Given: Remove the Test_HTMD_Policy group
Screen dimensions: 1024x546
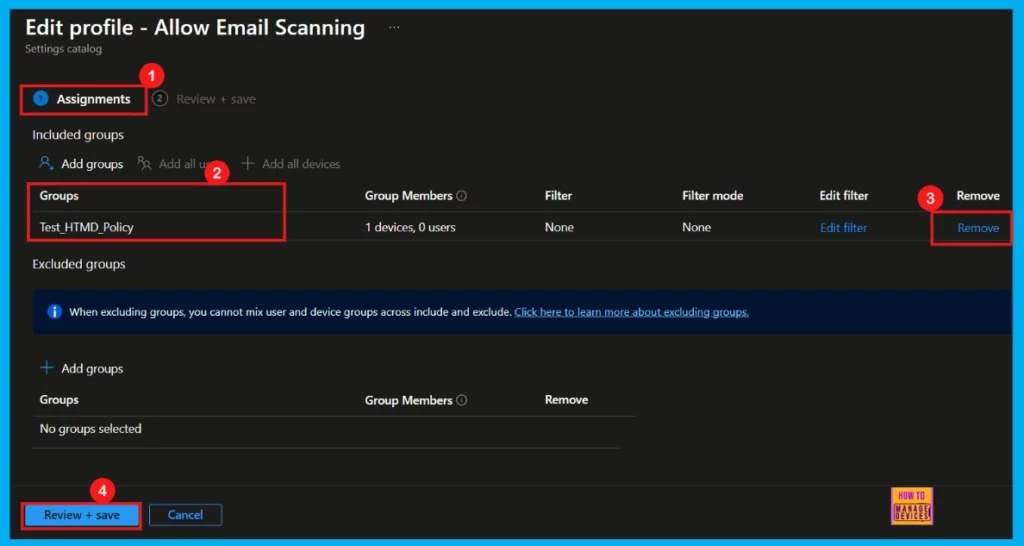Looking at the screenshot, I should [x=978, y=228].
